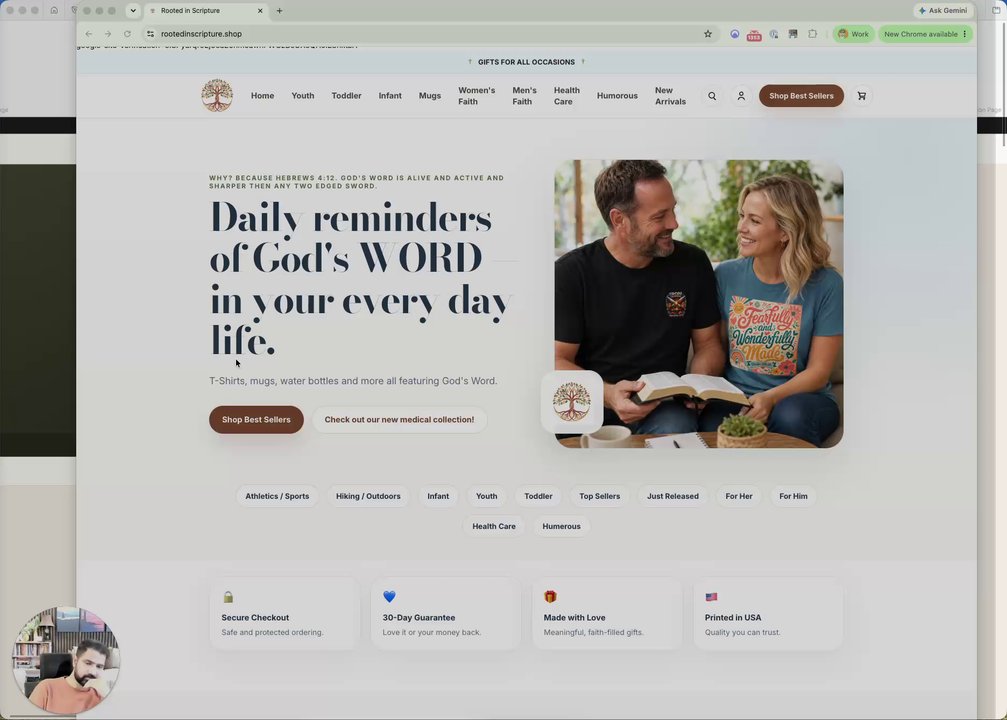Screen dimensions: 1007x720
Task: Click the blue heart guarantee icon
Action: point(389,597)
